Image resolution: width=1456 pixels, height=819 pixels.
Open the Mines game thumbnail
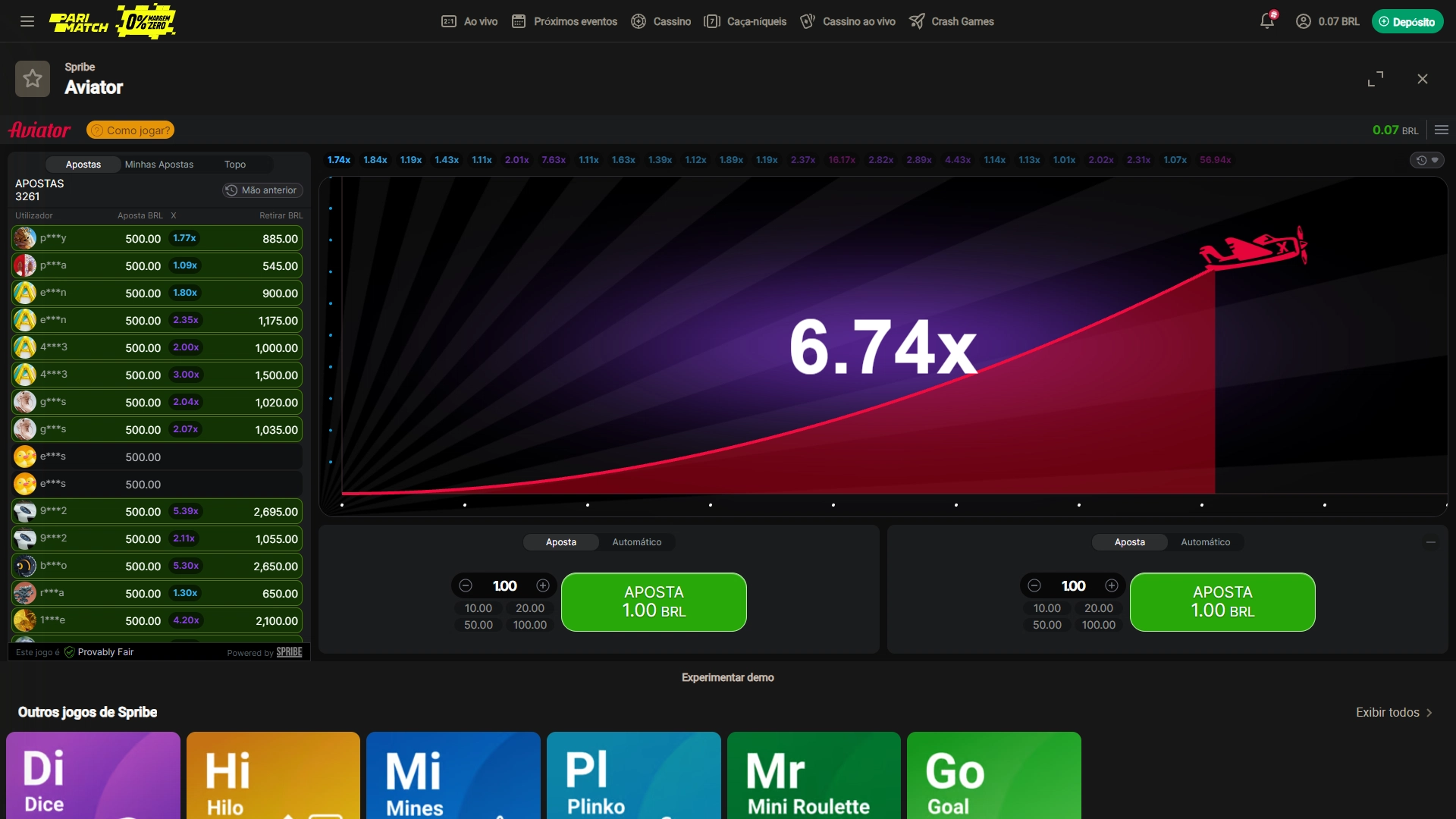pos(453,775)
